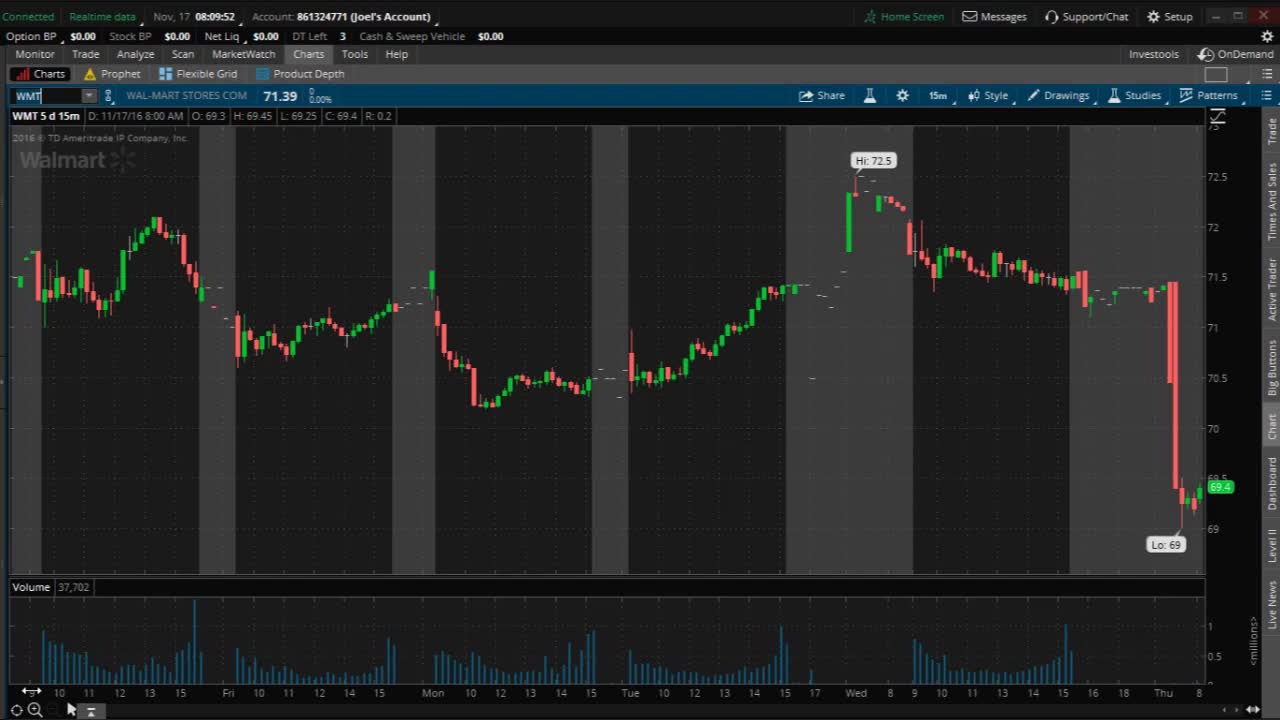Open Support/Chat headset button
Viewport: 1280px width, 720px height.
(x=1087, y=16)
